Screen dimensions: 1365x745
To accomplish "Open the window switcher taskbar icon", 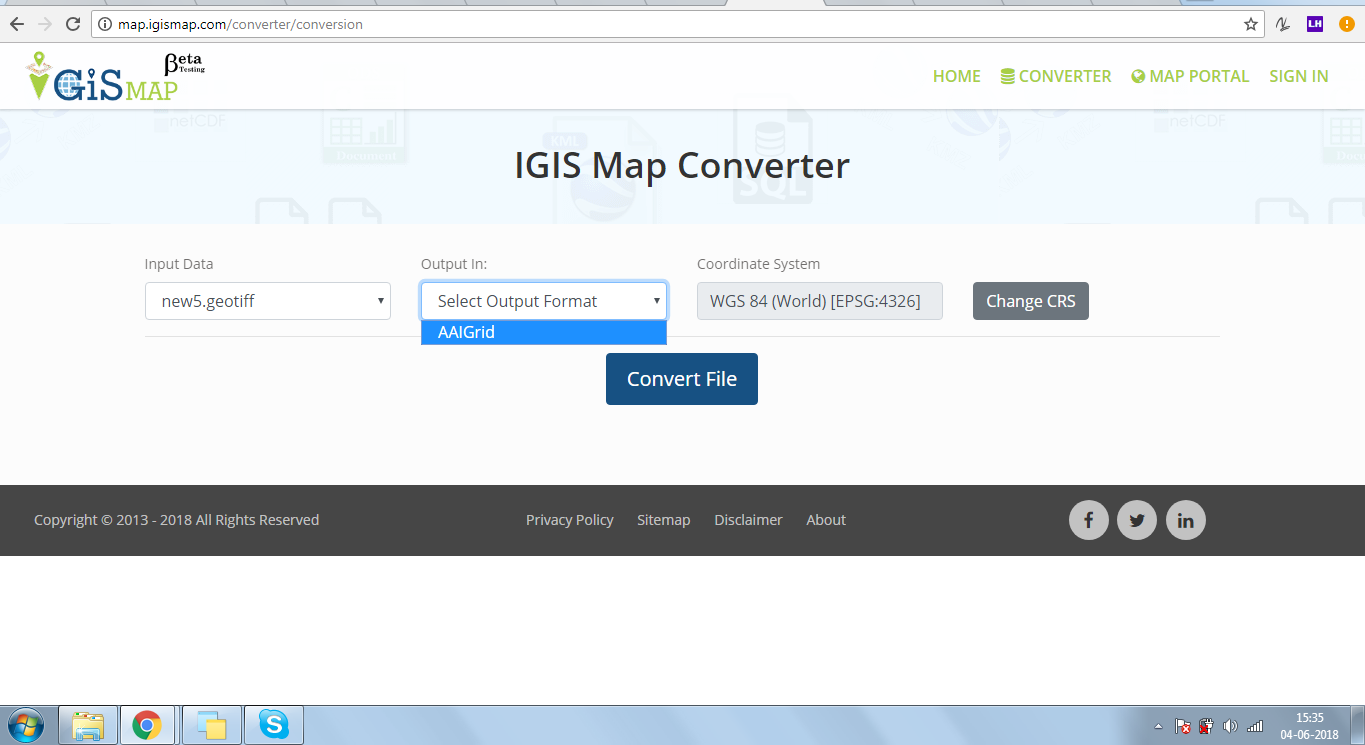I will (211, 724).
